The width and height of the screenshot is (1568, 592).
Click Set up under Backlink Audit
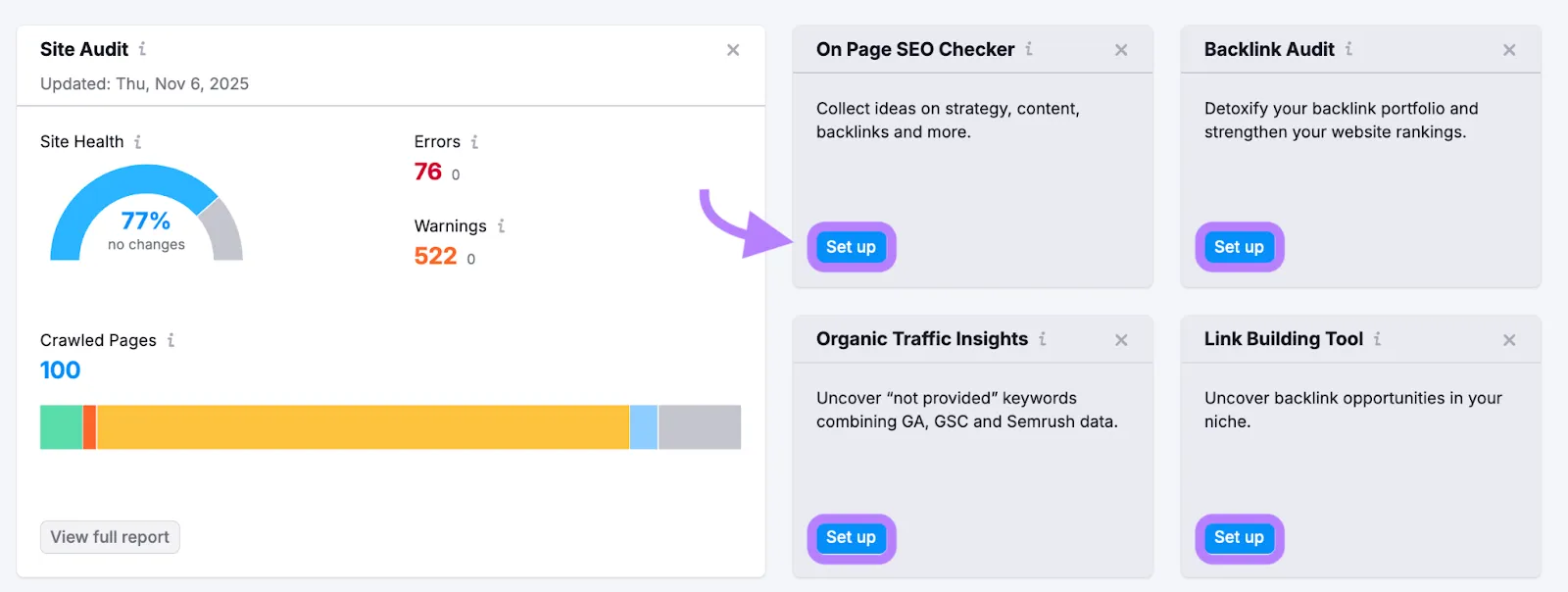click(x=1237, y=247)
